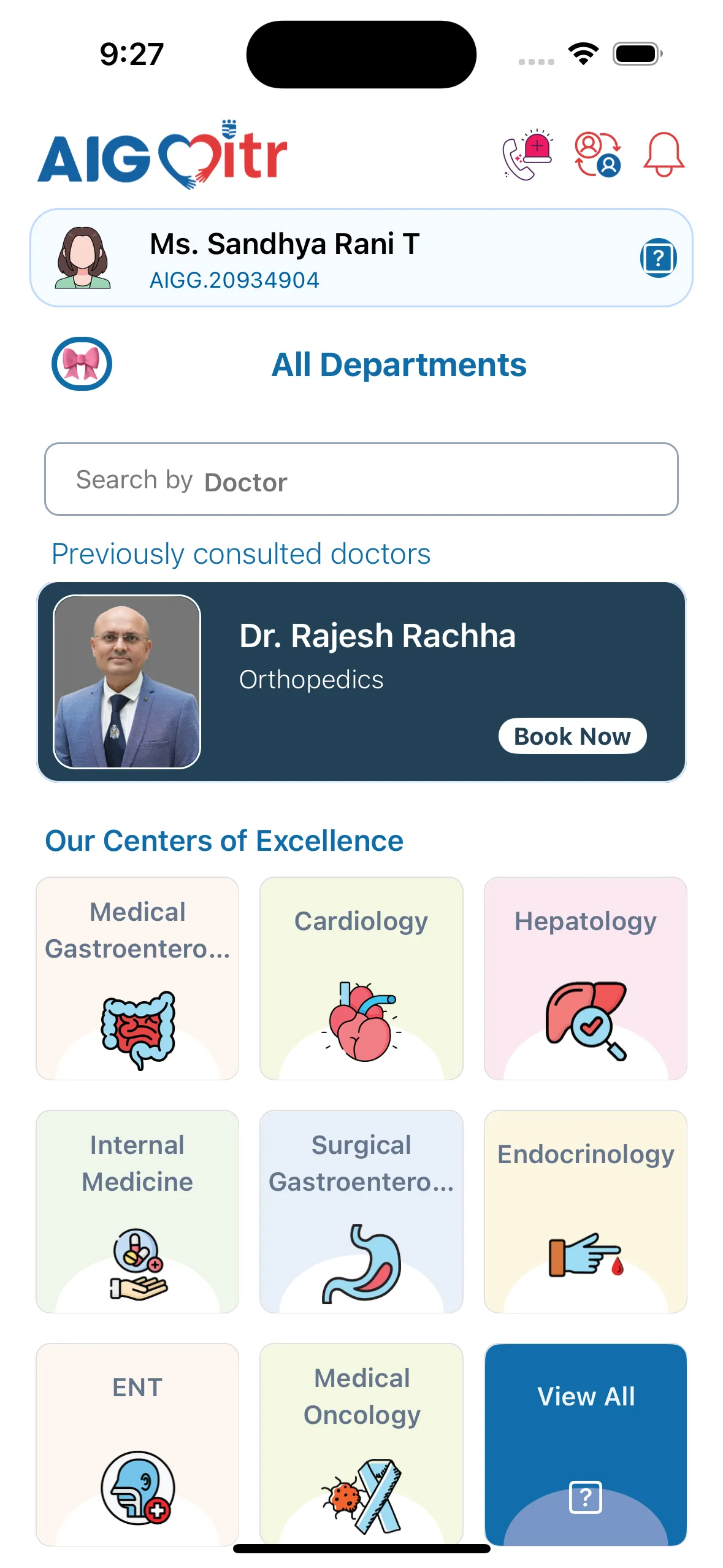Viewport: 723px width, 1568px height.
Task: Select the Cardiology heart tile
Action: (361, 978)
